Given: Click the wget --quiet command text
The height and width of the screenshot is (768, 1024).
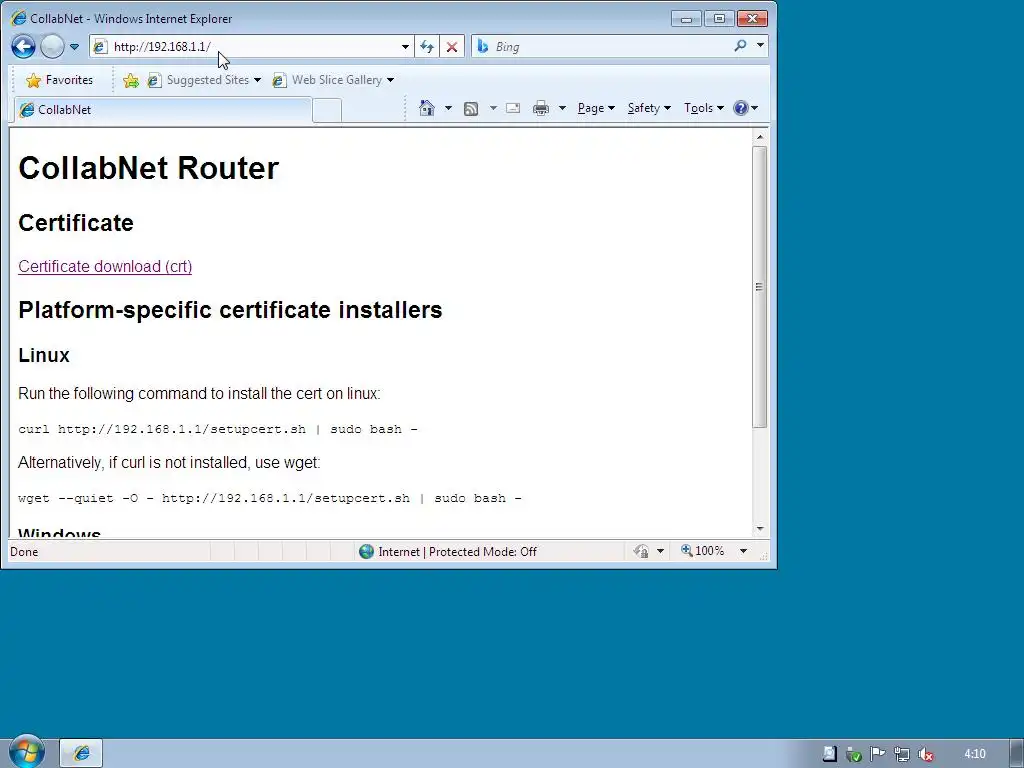Looking at the screenshot, I should (270, 498).
